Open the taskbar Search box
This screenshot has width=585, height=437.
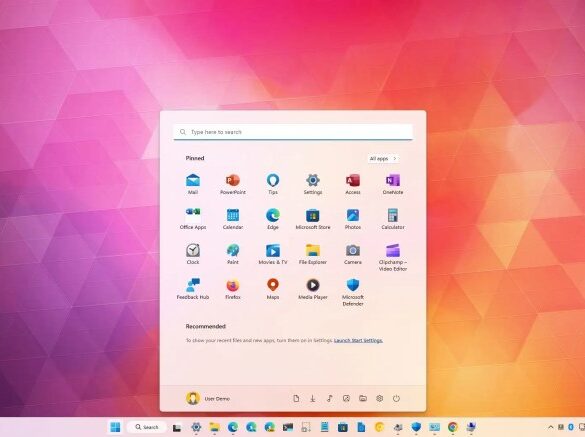pos(147,427)
